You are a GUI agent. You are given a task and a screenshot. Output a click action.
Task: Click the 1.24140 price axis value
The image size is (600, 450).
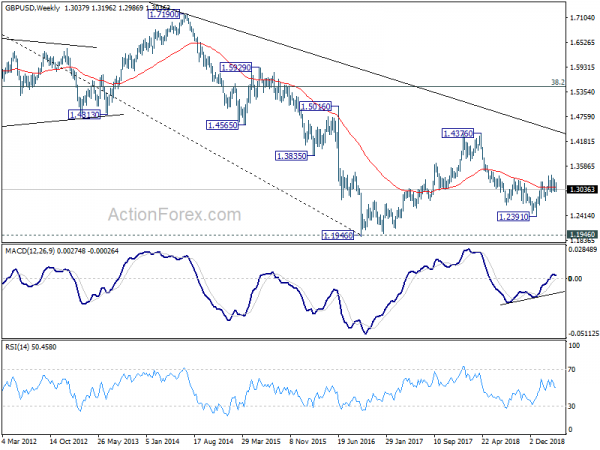tap(582, 216)
